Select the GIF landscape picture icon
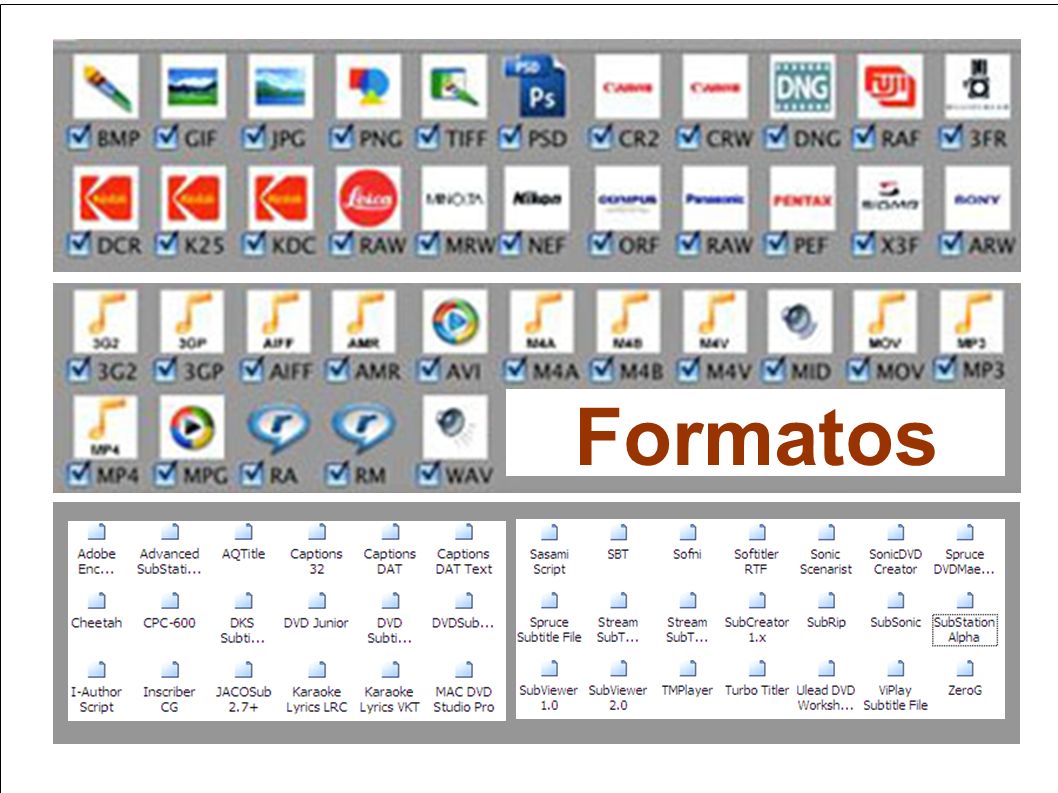 point(193,87)
